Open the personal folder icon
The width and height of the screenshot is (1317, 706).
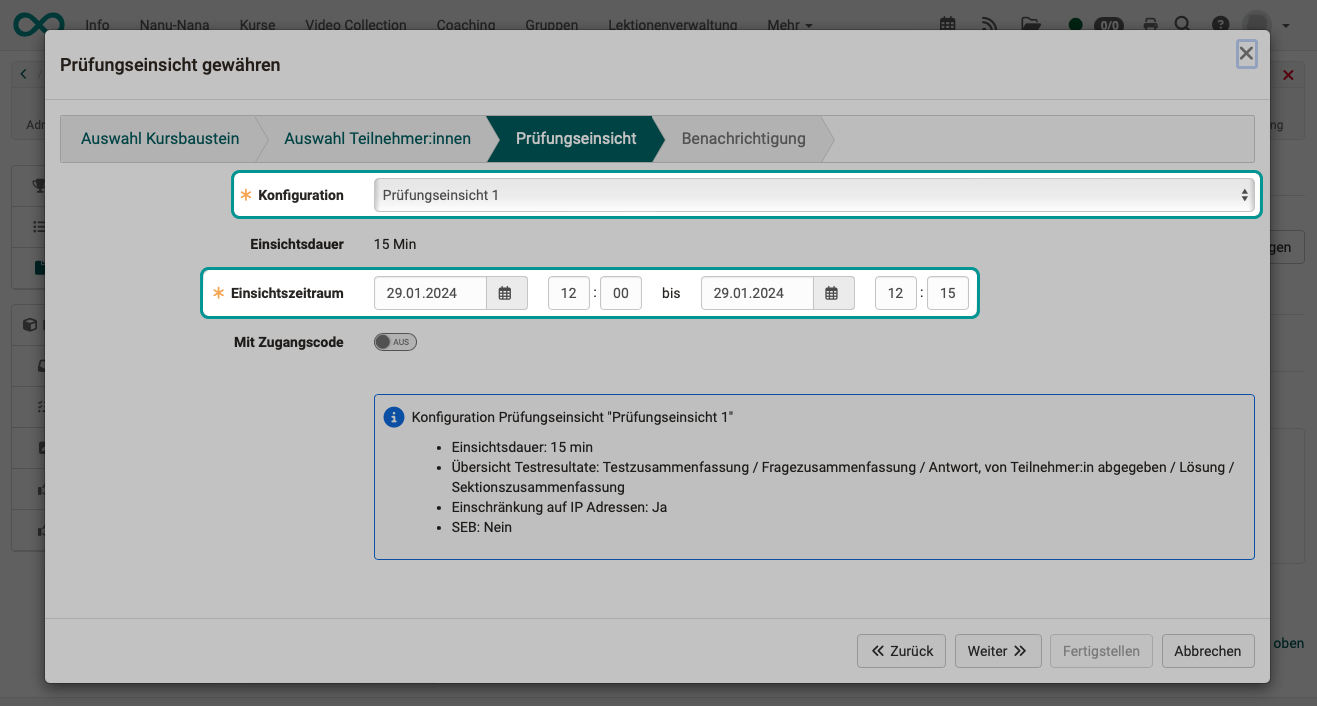pos(1031,21)
